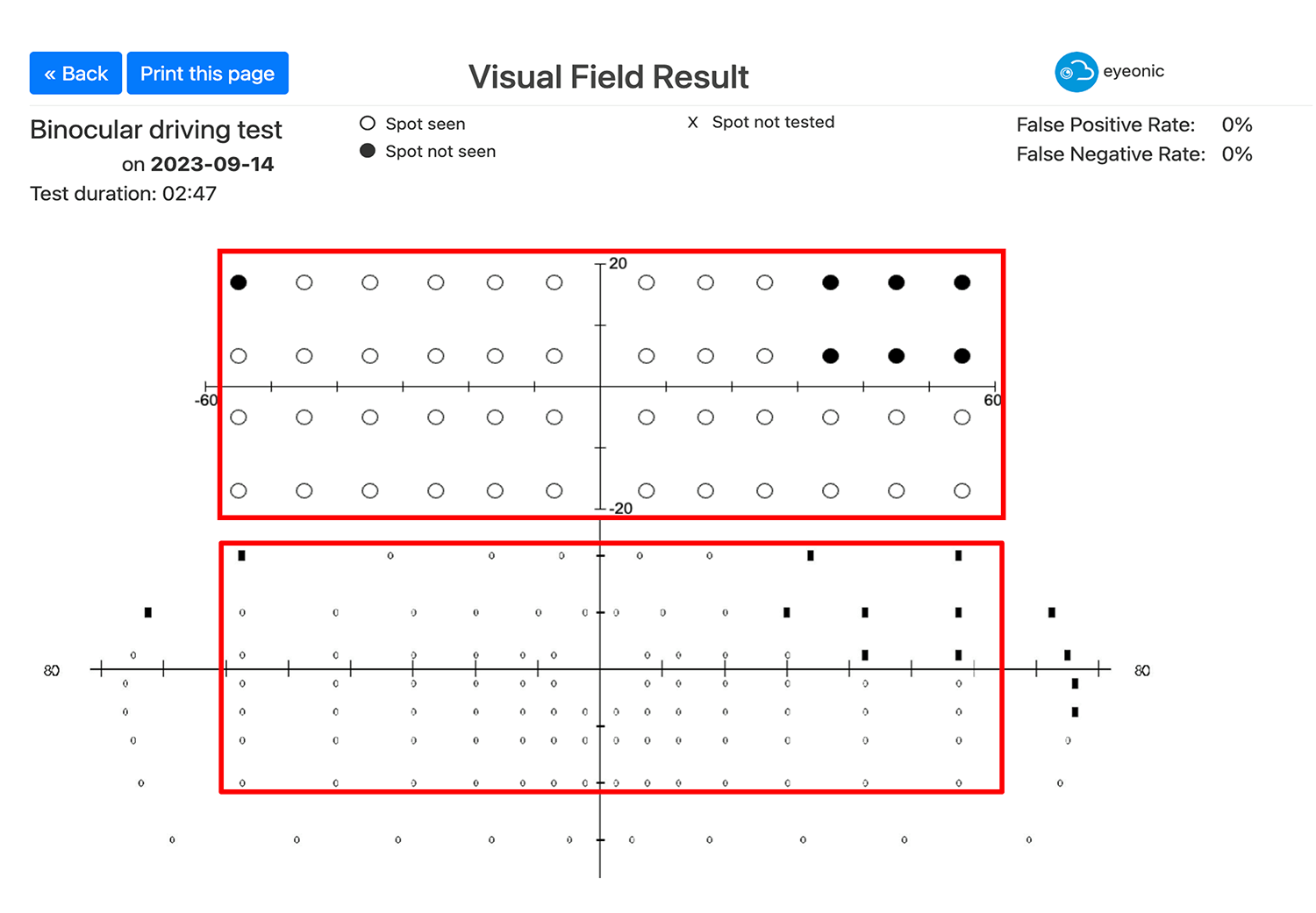Click the Binocular driving test title
Viewport: 1316px width, 913px height.
pos(156,130)
